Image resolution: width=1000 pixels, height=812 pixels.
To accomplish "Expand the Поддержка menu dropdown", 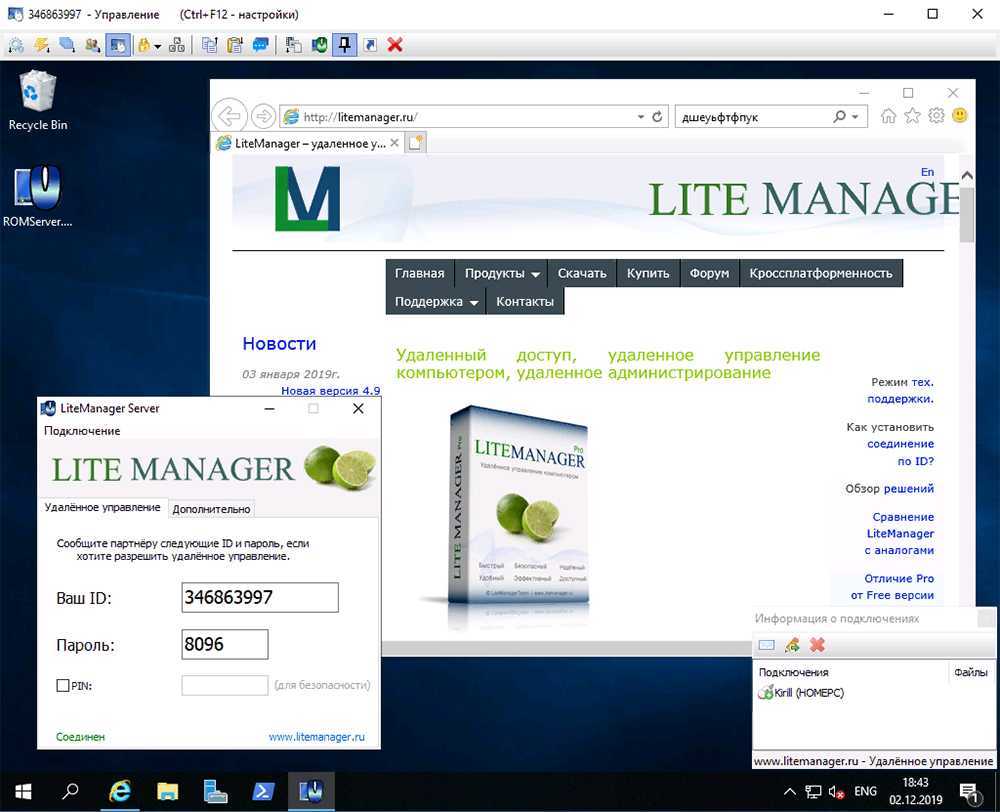I will 436,301.
